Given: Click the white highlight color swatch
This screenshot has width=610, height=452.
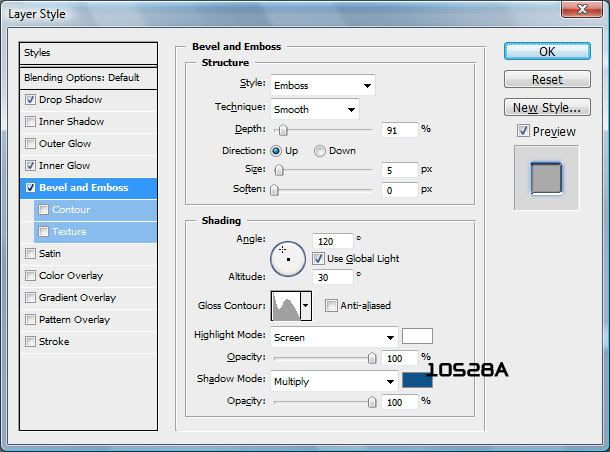Looking at the screenshot, I should coord(417,336).
